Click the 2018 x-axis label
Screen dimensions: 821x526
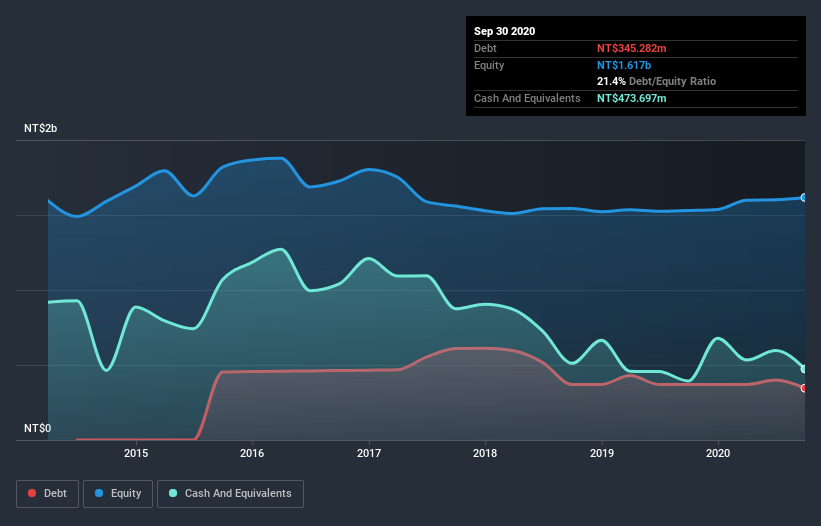485,453
